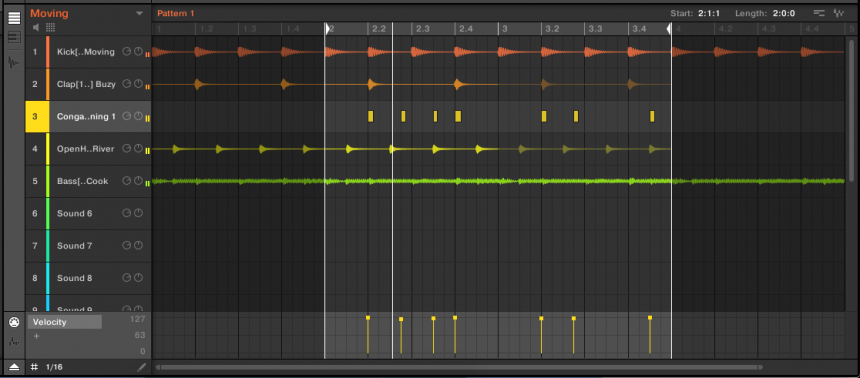
Task: Open pad view grid icon under Moving
Action: 50,27
